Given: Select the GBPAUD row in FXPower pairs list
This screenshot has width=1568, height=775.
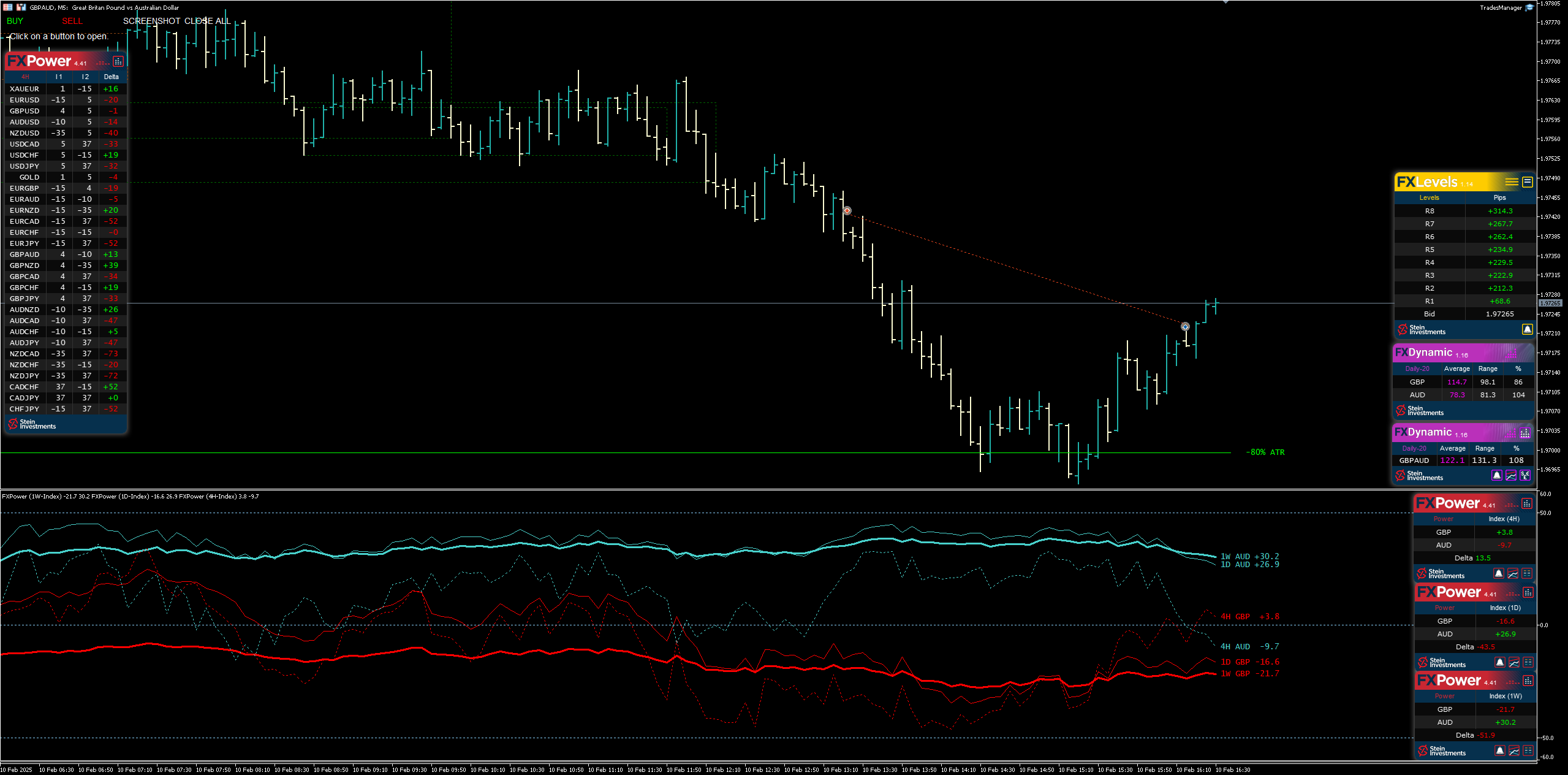Looking at the screenshot, I should pyautogui.click(x=25, y=254).
